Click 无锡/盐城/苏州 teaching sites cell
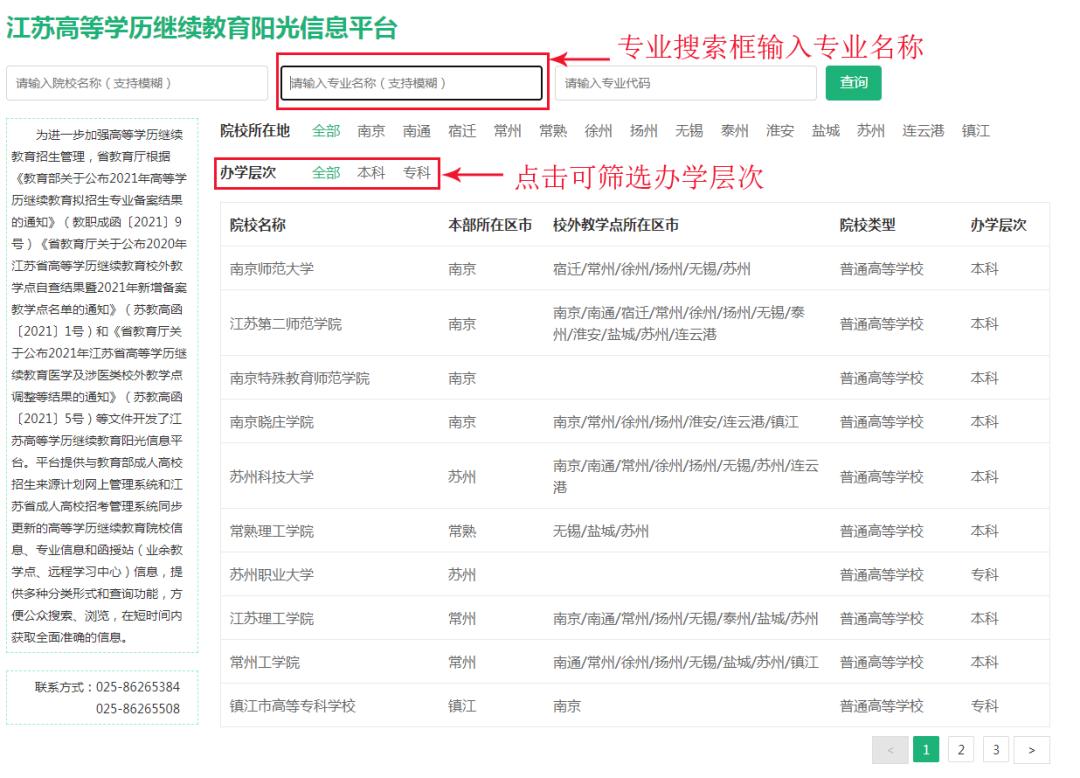This screenshot has width=1080, height=778. tap(601, 532)
